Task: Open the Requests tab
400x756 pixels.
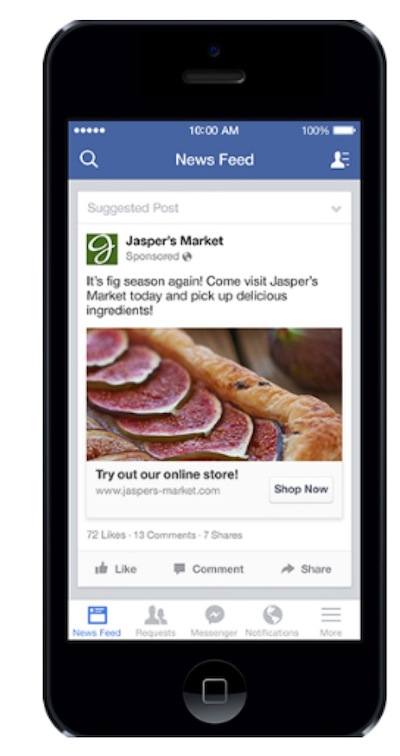Action: pos(155,621)
